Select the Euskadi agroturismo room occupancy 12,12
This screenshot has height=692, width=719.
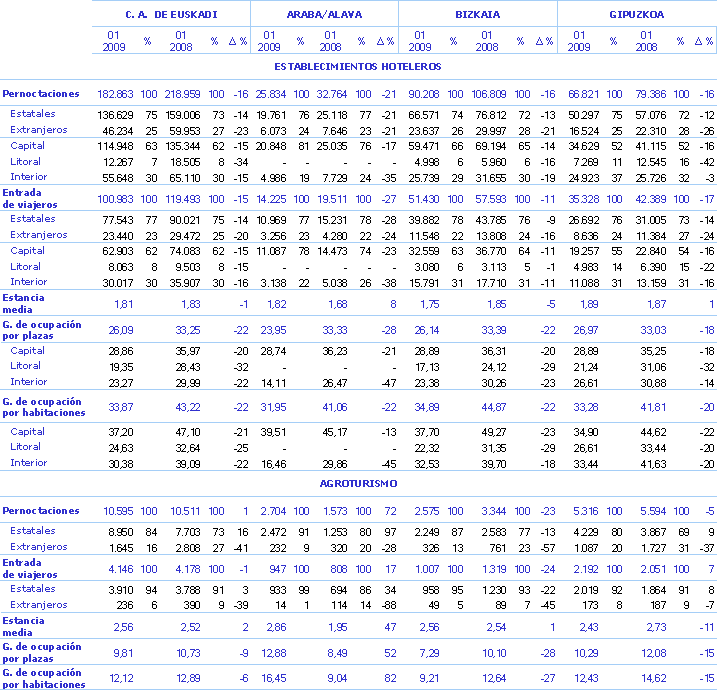pos(119,680)
